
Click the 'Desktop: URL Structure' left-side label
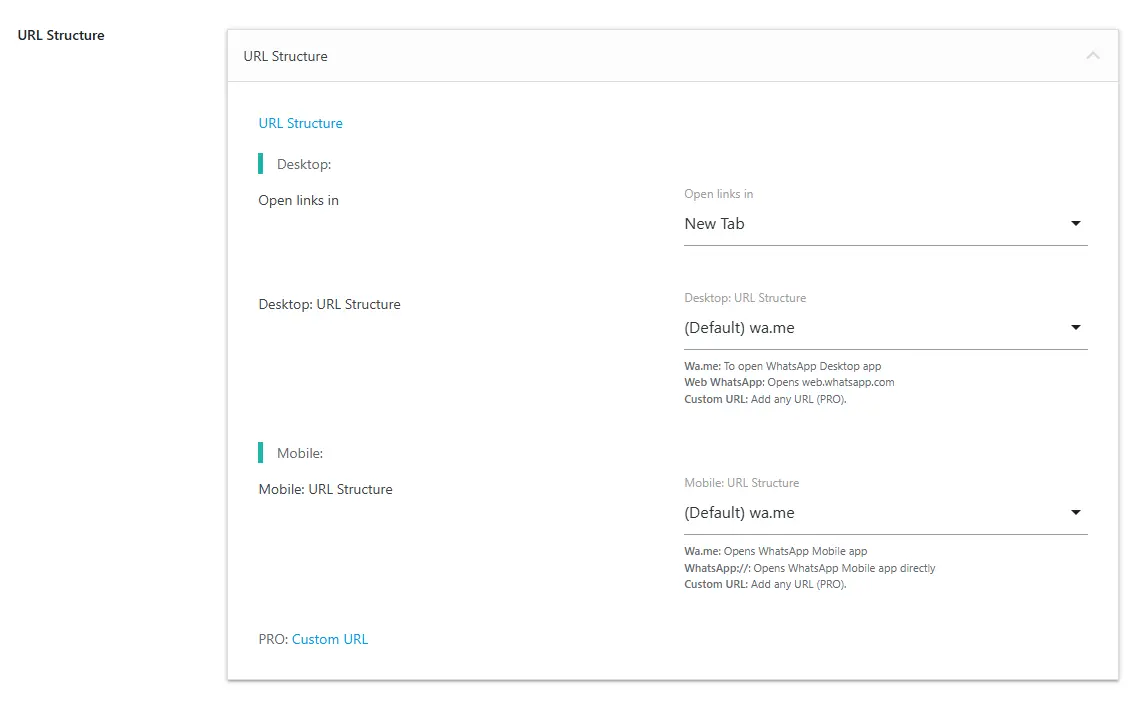(329, 304)
